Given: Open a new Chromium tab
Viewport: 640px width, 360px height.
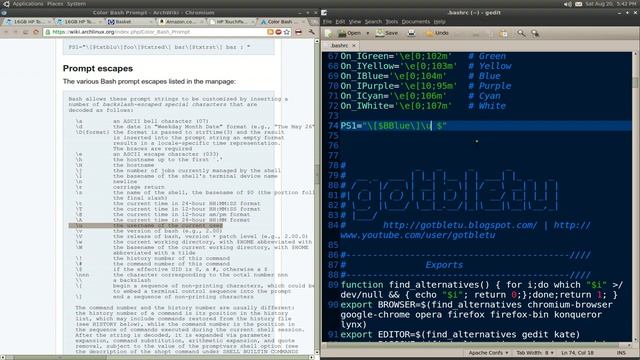Looking at the screenshot, I should point(313,21).
